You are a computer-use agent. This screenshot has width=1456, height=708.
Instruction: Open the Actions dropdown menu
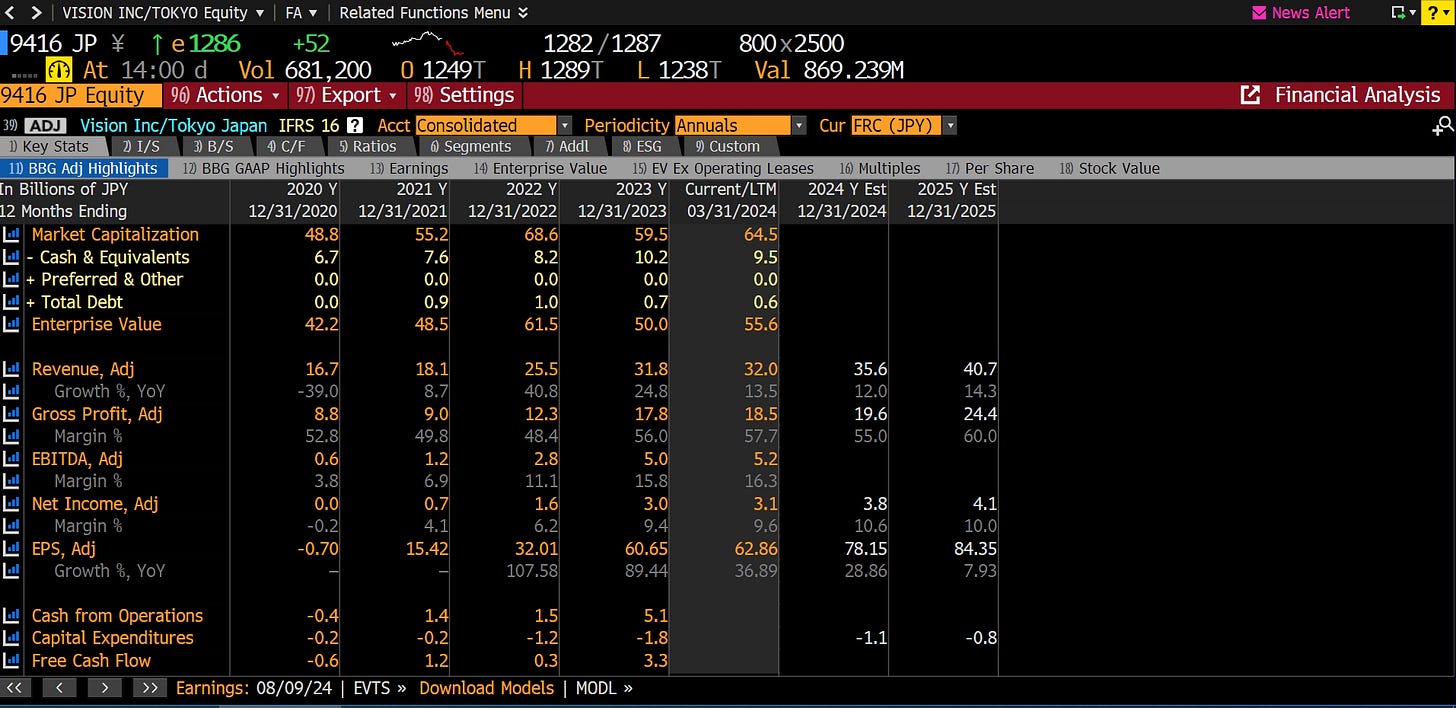pos(228,95)
